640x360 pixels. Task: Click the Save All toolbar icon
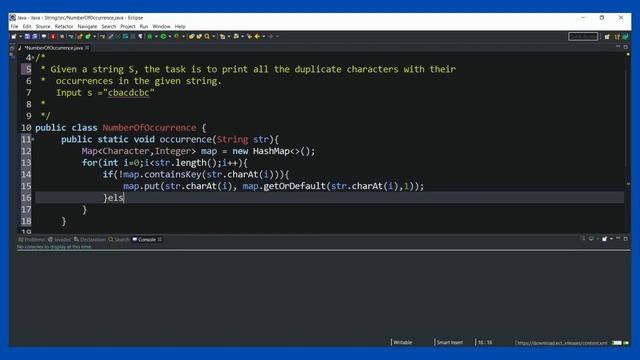pyautogui.click(x=35, y=36)
